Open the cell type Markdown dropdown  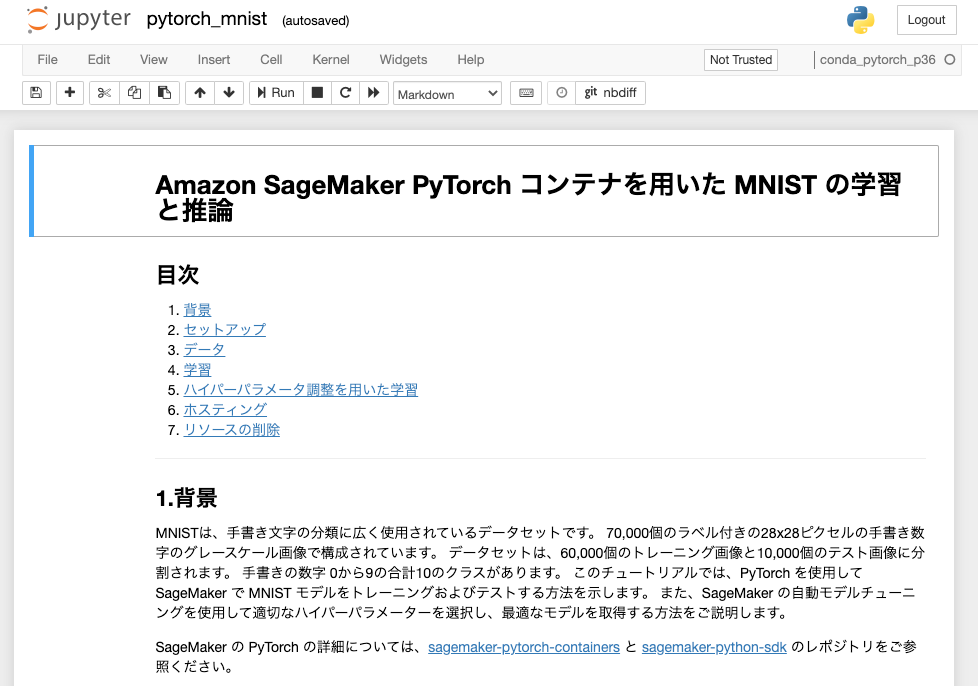447,94
